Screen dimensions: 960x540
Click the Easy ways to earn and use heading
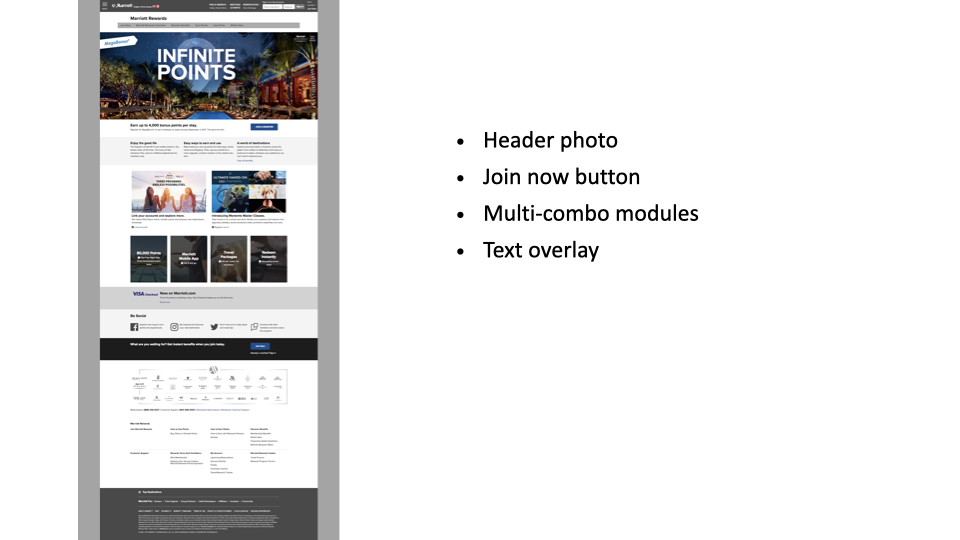pyautogui.click(x=203, y=143)
